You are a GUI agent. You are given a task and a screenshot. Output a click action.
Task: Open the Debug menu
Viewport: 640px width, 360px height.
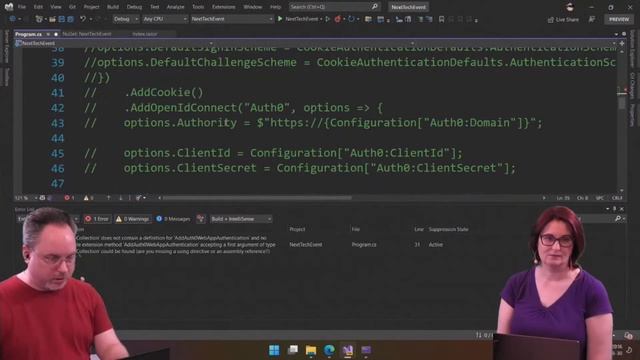pos(134,7)
